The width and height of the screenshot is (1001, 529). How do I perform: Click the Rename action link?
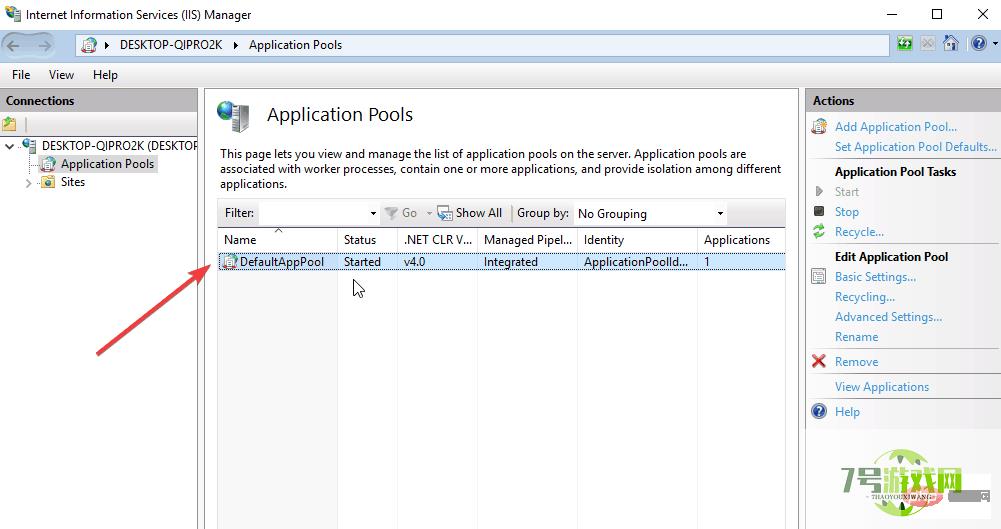point(856,336)
